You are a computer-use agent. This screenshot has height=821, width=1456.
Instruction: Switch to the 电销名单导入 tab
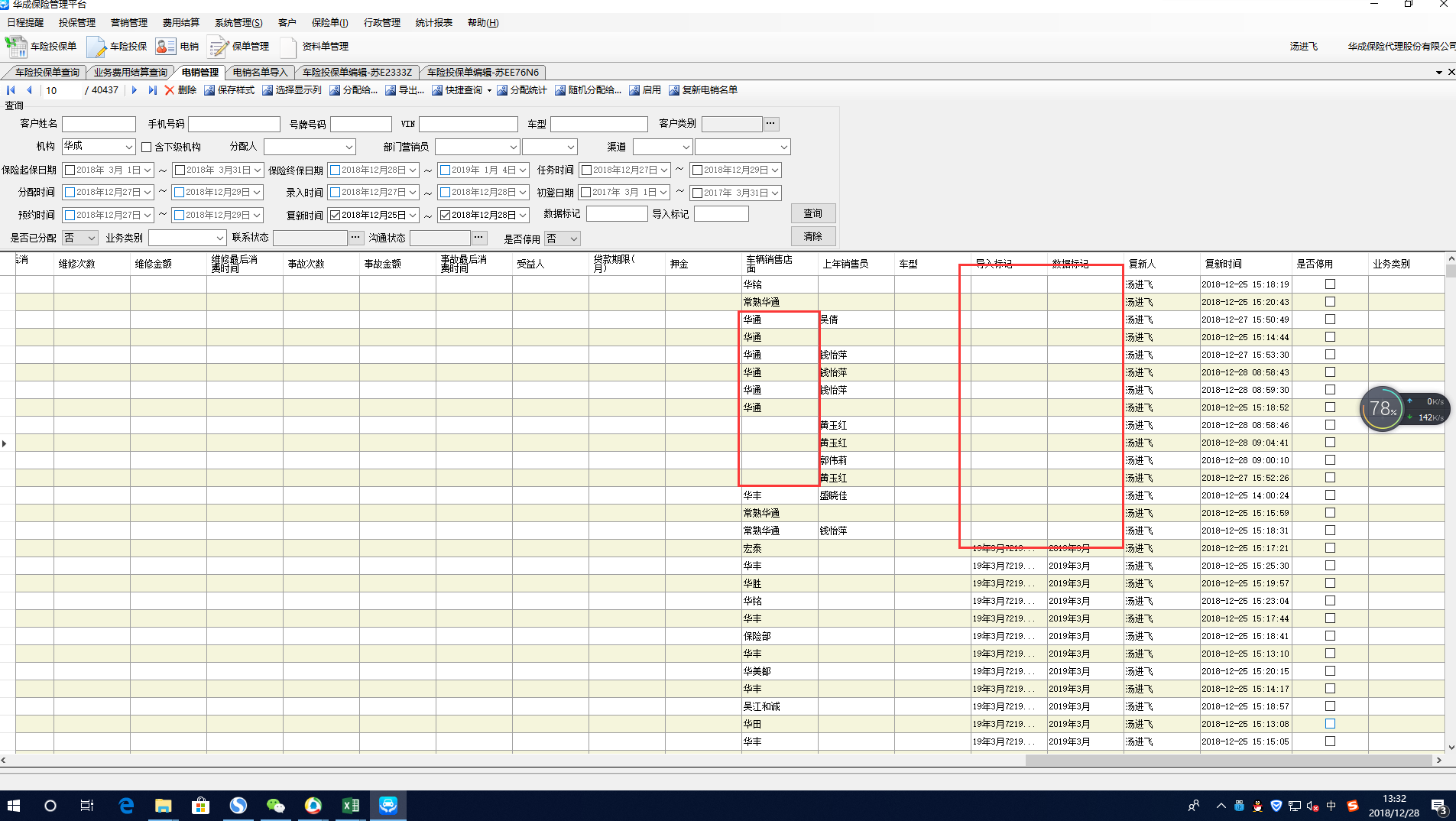coord(260,73)
